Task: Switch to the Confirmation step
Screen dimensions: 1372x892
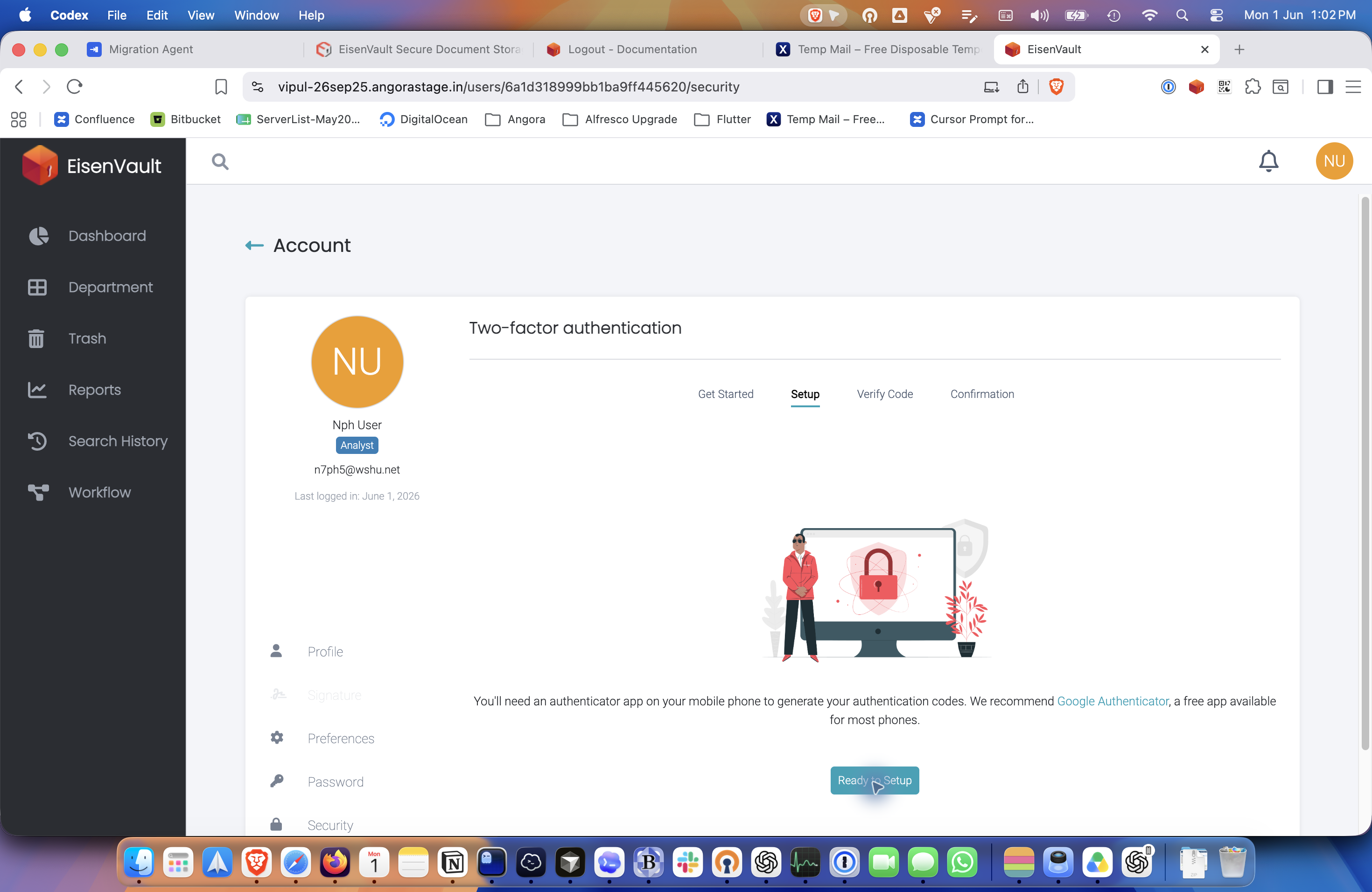Action: pos(982,394)
